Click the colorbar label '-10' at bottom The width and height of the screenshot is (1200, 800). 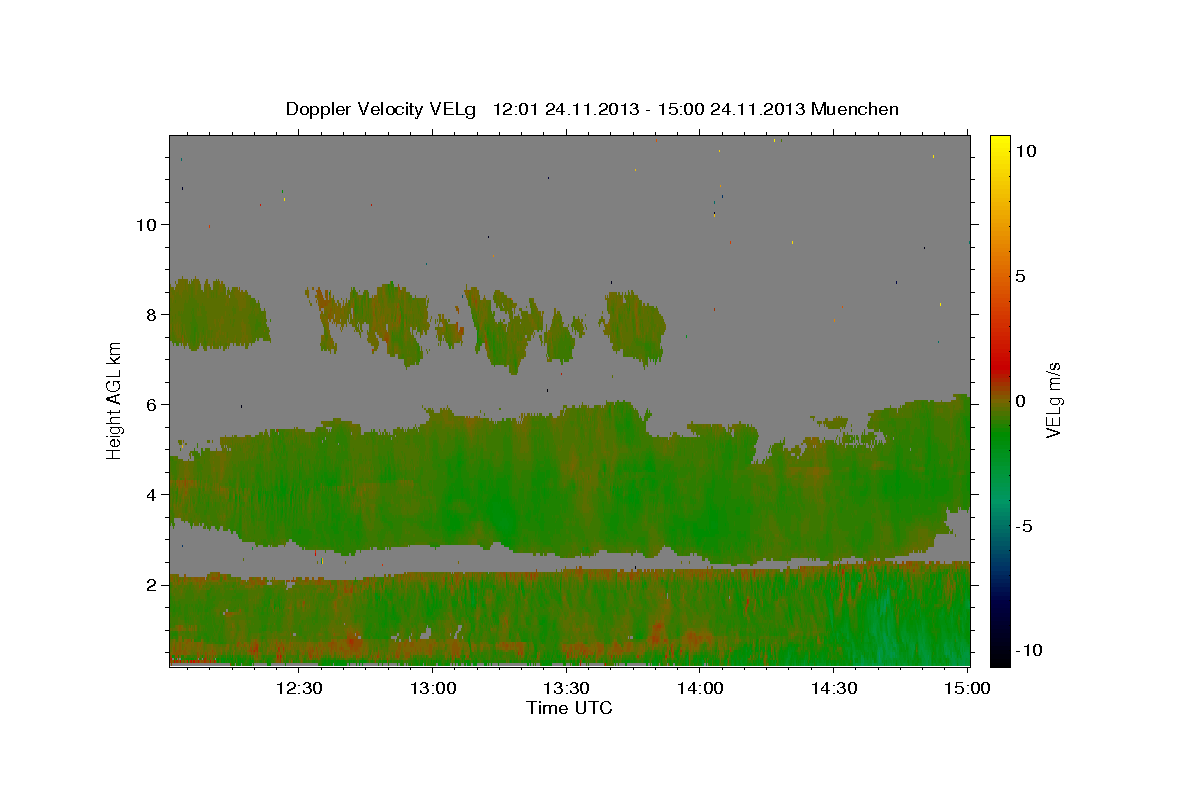pos(1030,650)
